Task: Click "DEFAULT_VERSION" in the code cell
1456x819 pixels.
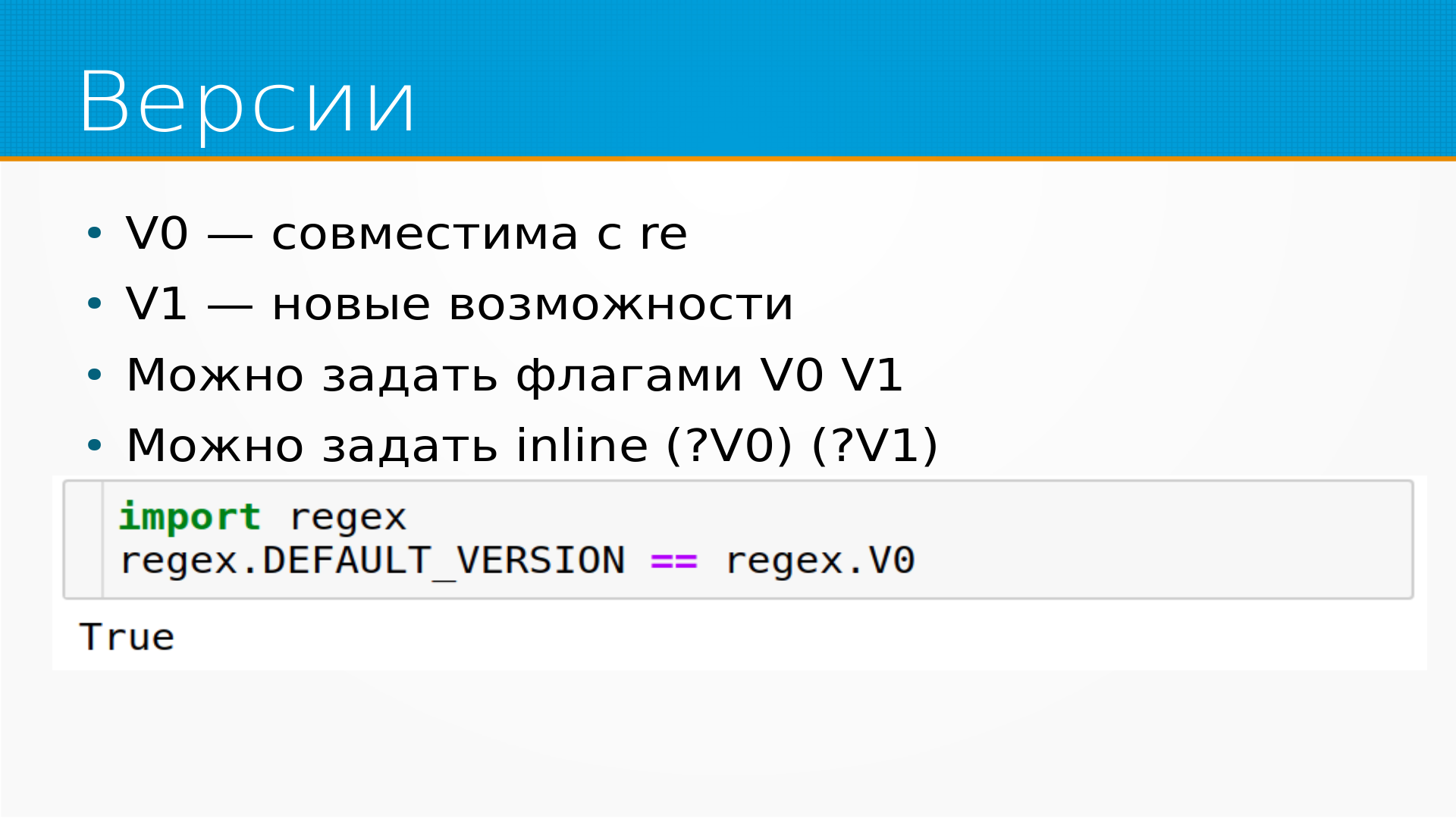Action: pos(444,561)
